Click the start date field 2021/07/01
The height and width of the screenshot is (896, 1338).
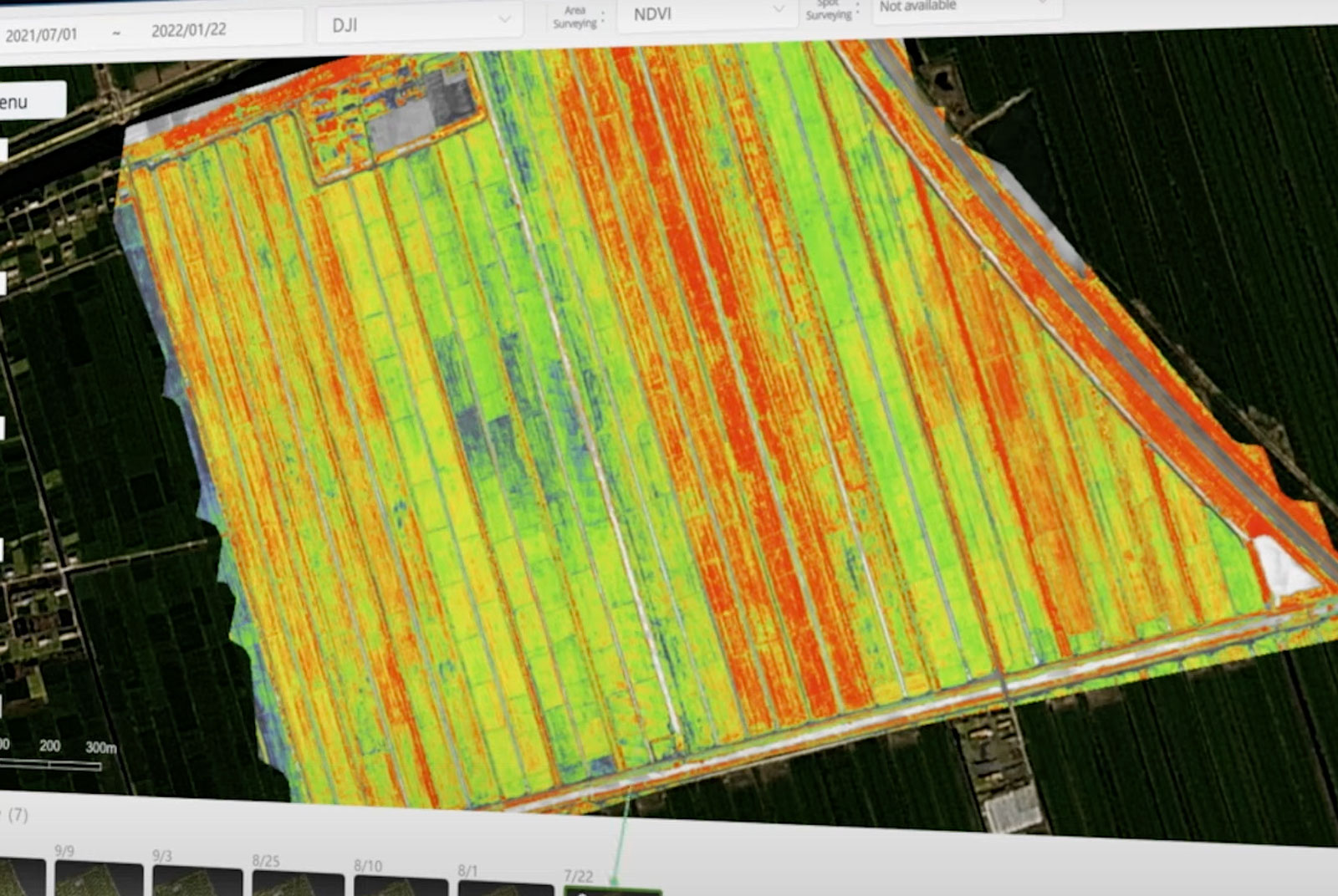[41, 35]
